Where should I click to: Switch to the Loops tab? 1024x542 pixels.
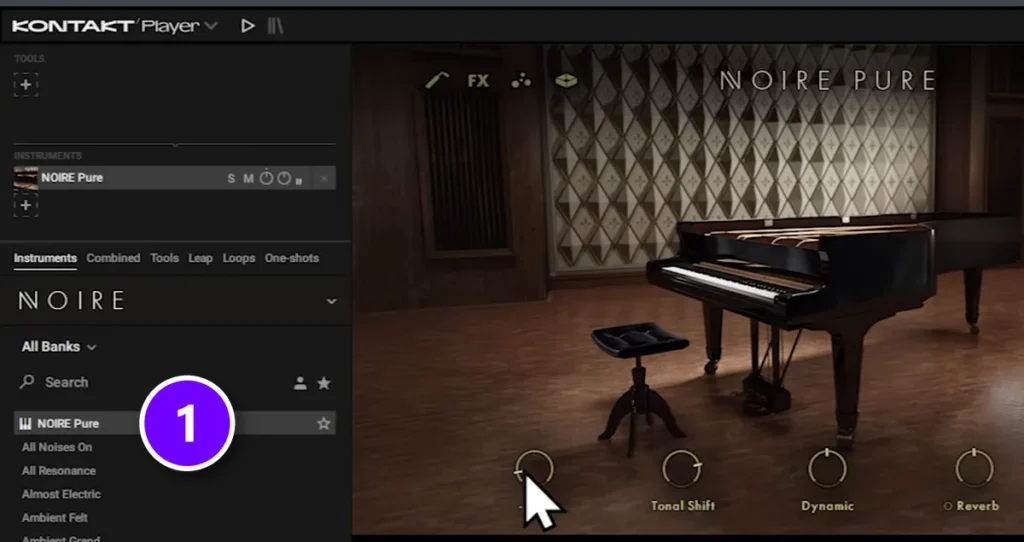[238, 259]
